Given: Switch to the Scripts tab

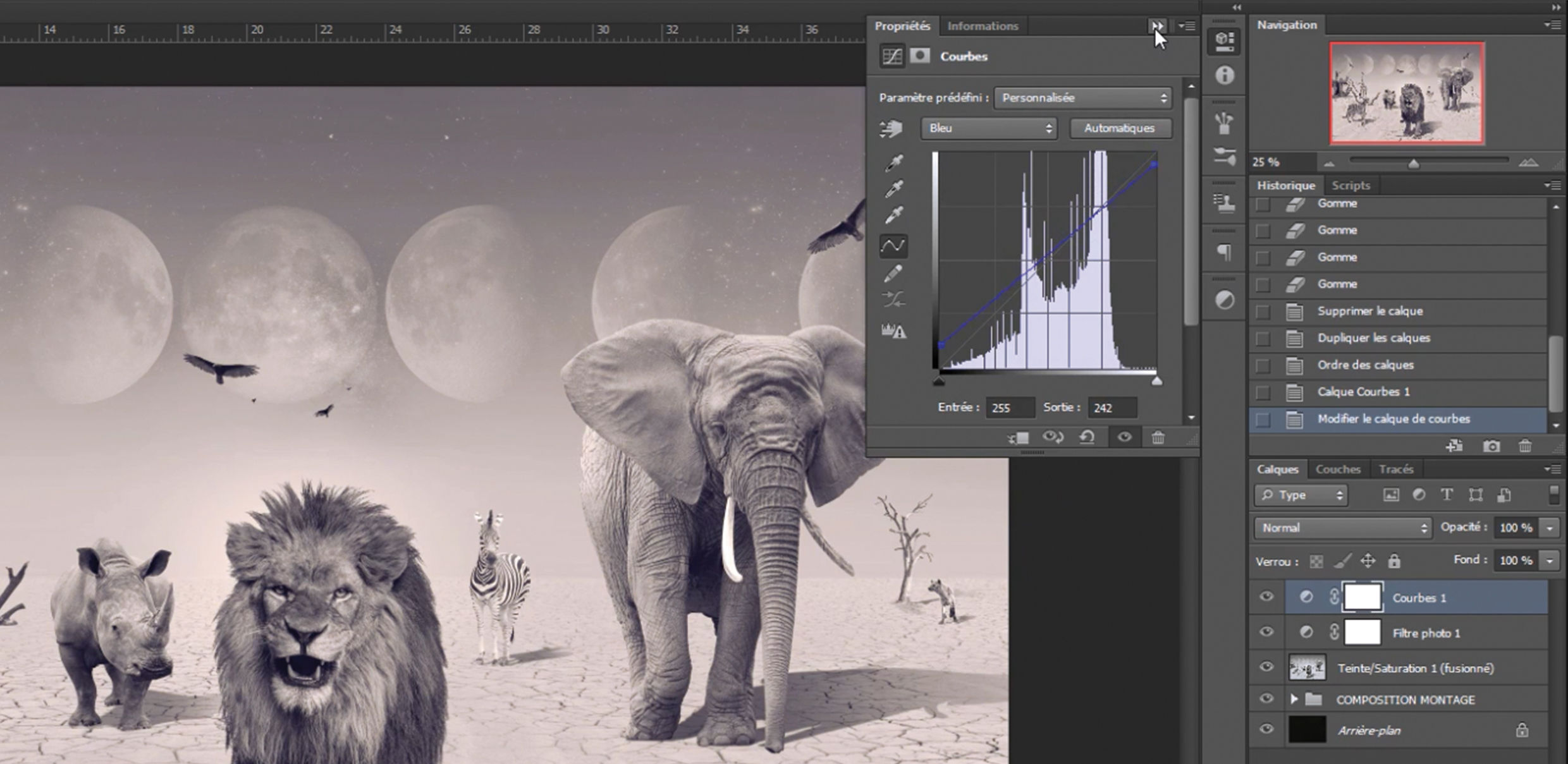Looking at the screenshot, I should (1351, 185).
